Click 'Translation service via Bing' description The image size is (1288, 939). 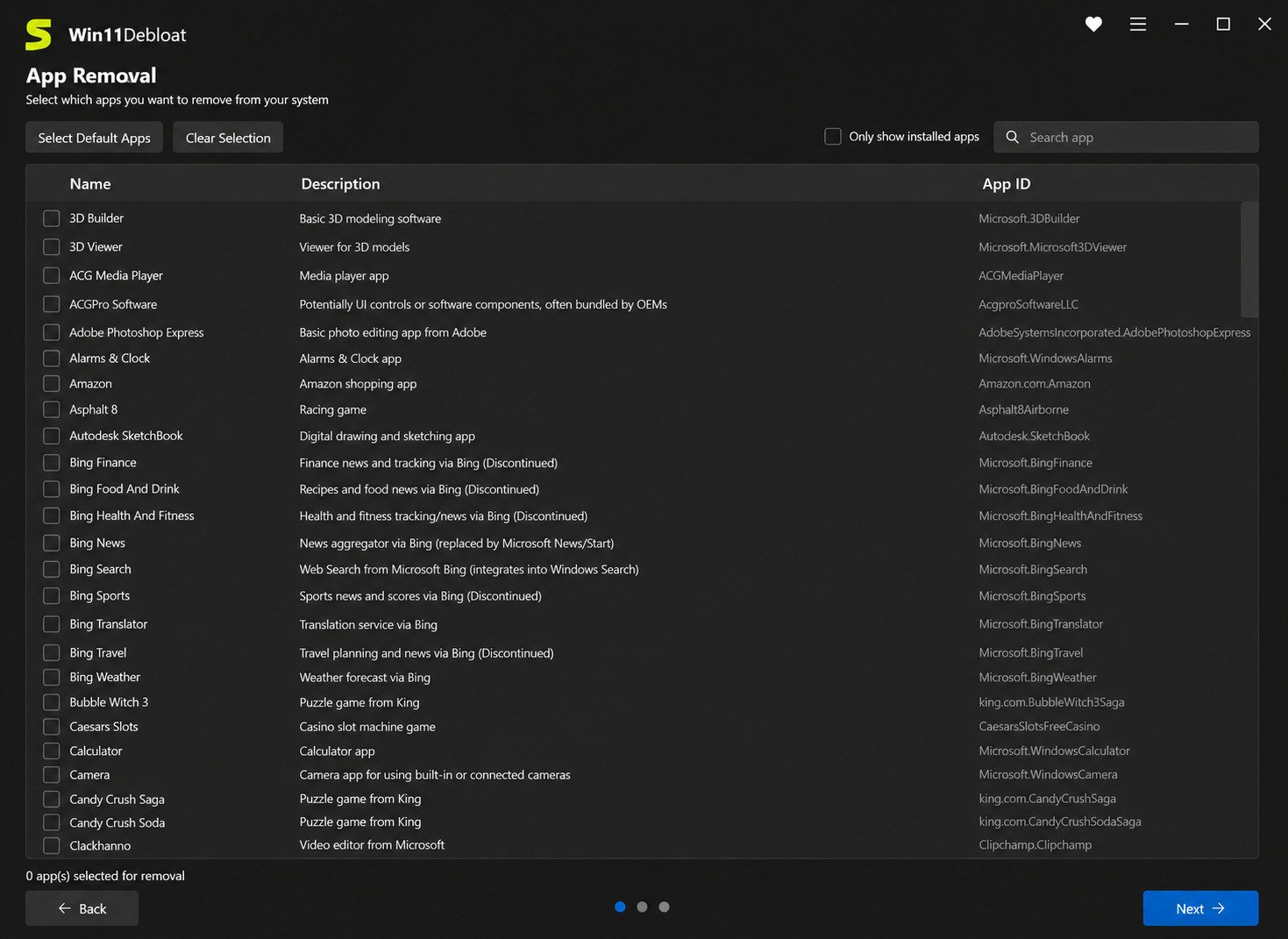point(368,624)
